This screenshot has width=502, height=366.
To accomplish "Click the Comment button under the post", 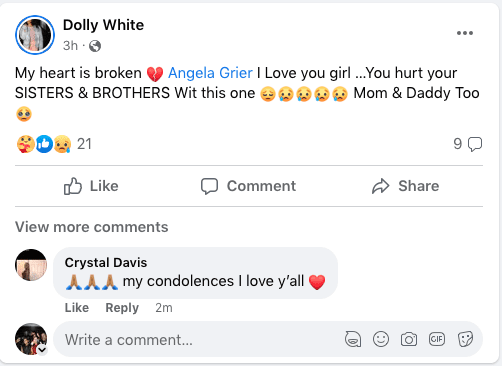I will (x=248, y=186).
